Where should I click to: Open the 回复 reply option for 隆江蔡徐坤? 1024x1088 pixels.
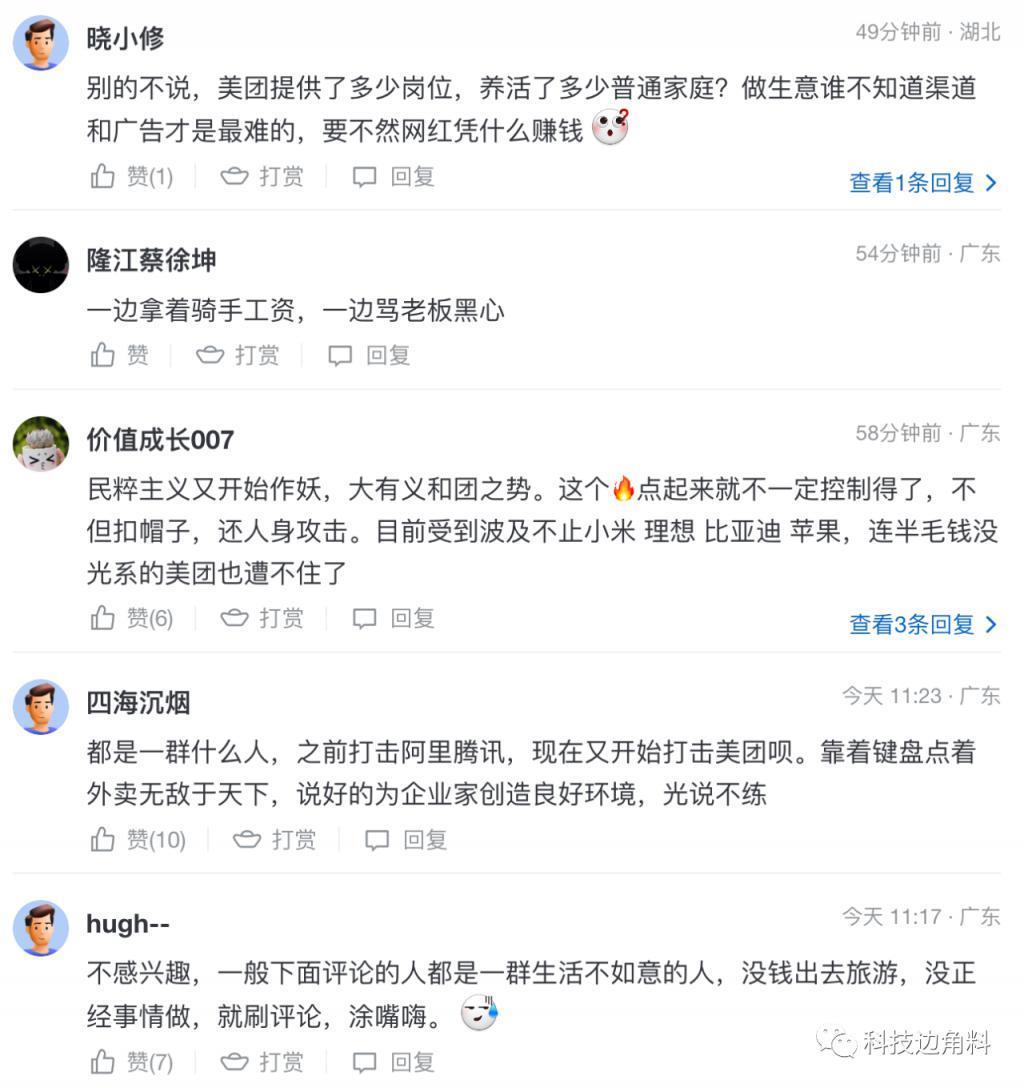pyautogui.click(x=389, y=354)
